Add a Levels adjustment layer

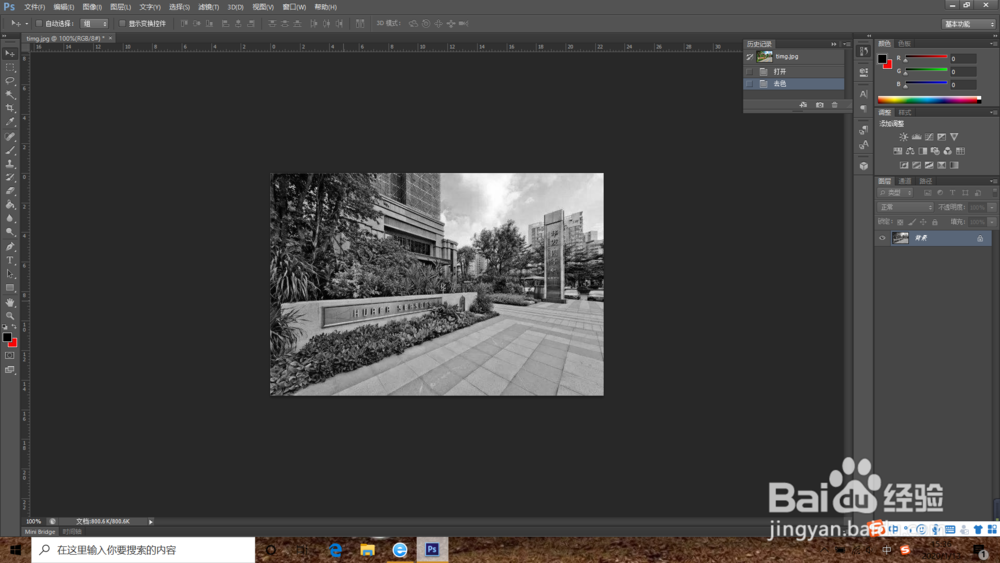(916, 137)
